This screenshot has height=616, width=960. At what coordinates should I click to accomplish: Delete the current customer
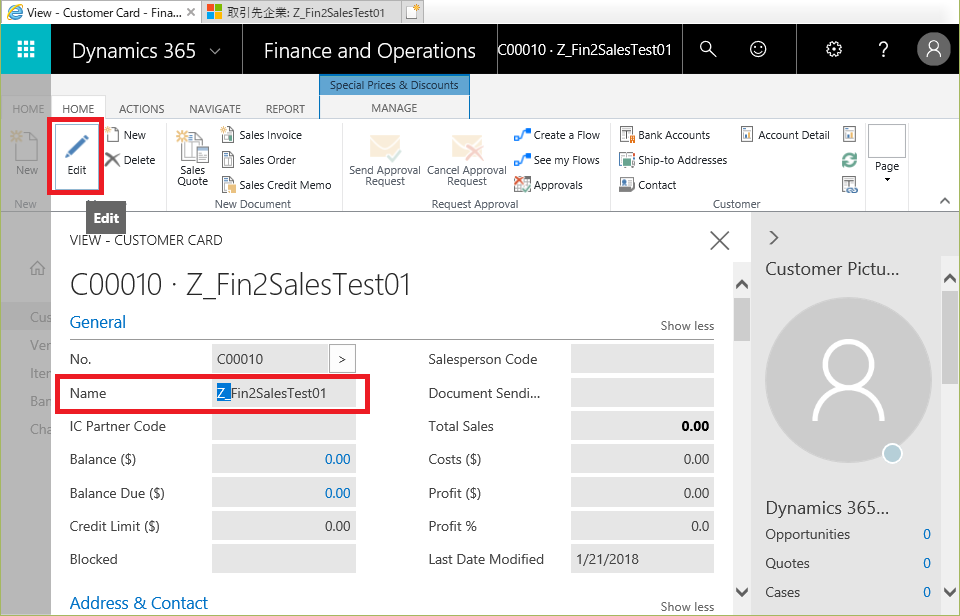point(130,160)
